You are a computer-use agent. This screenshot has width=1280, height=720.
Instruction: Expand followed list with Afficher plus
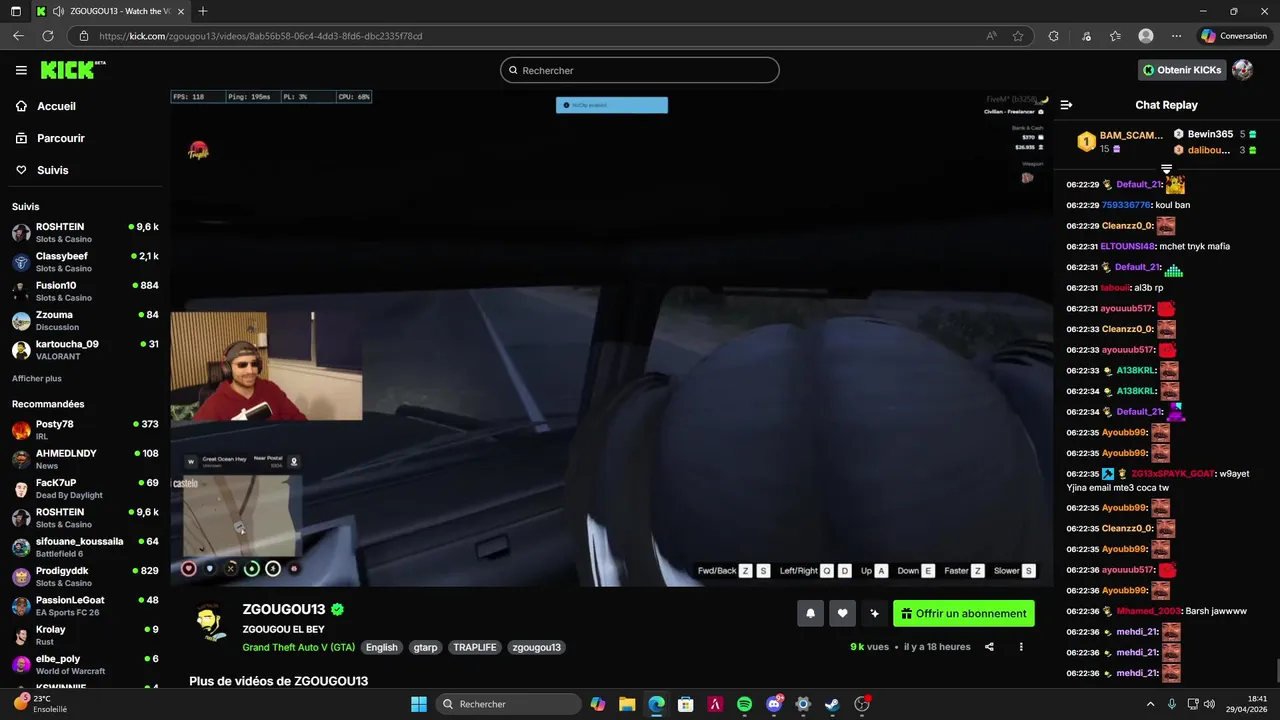[36, 379]
